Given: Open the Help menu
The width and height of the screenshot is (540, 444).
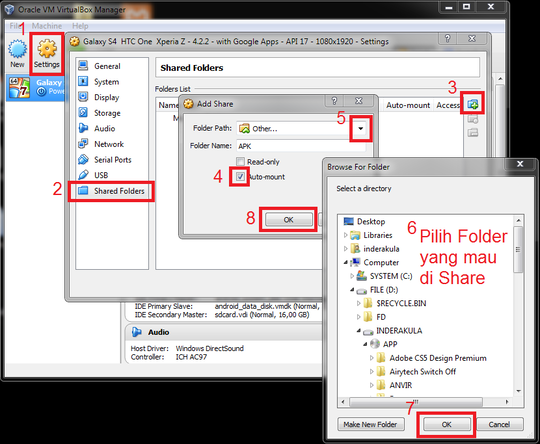Looking at the screenshot, I should pos(80,26).
